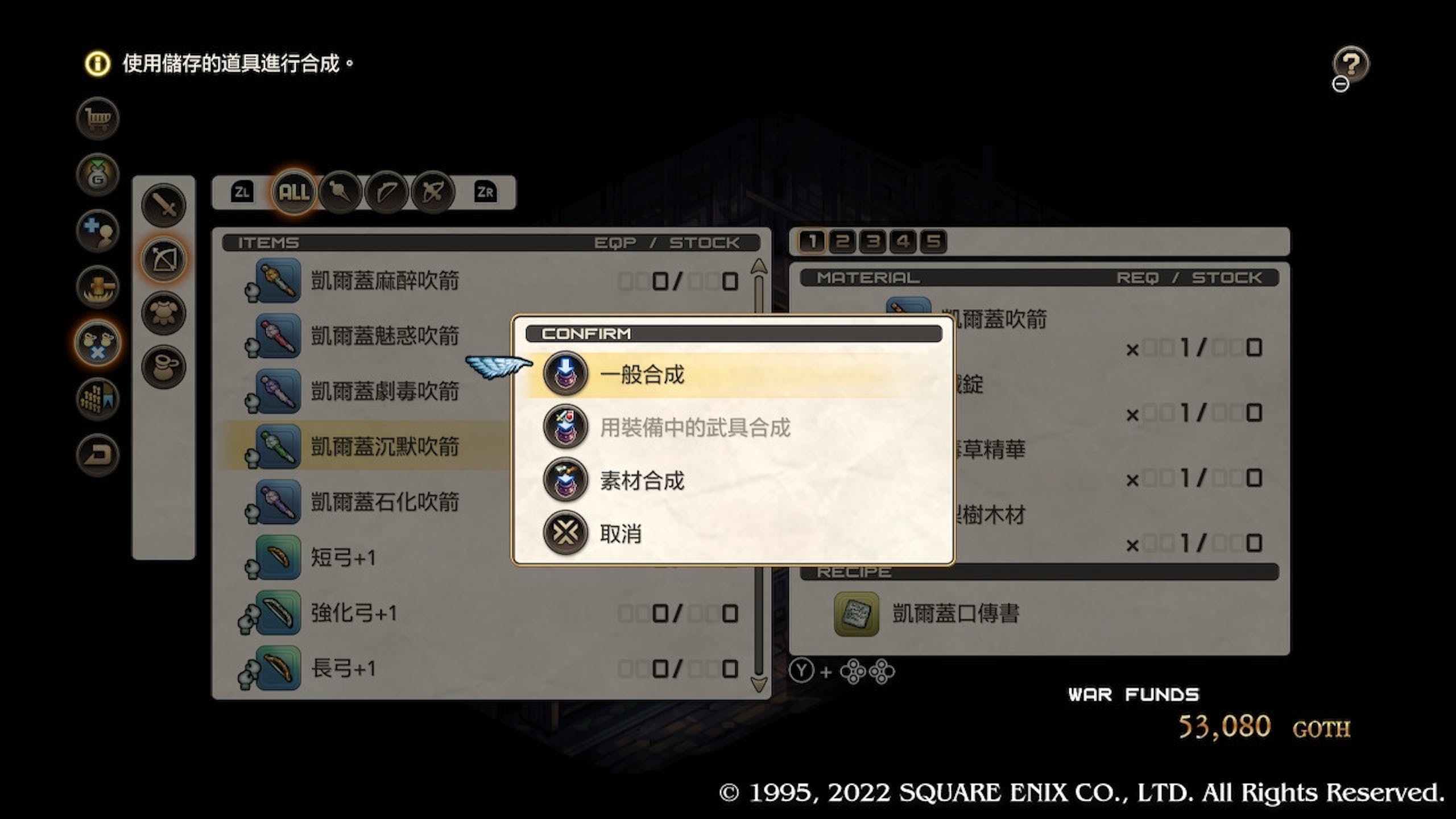This screenshot has width=1456, height=819.
Task: Switch to the ALL weapons filter tab
Action: 294,192
